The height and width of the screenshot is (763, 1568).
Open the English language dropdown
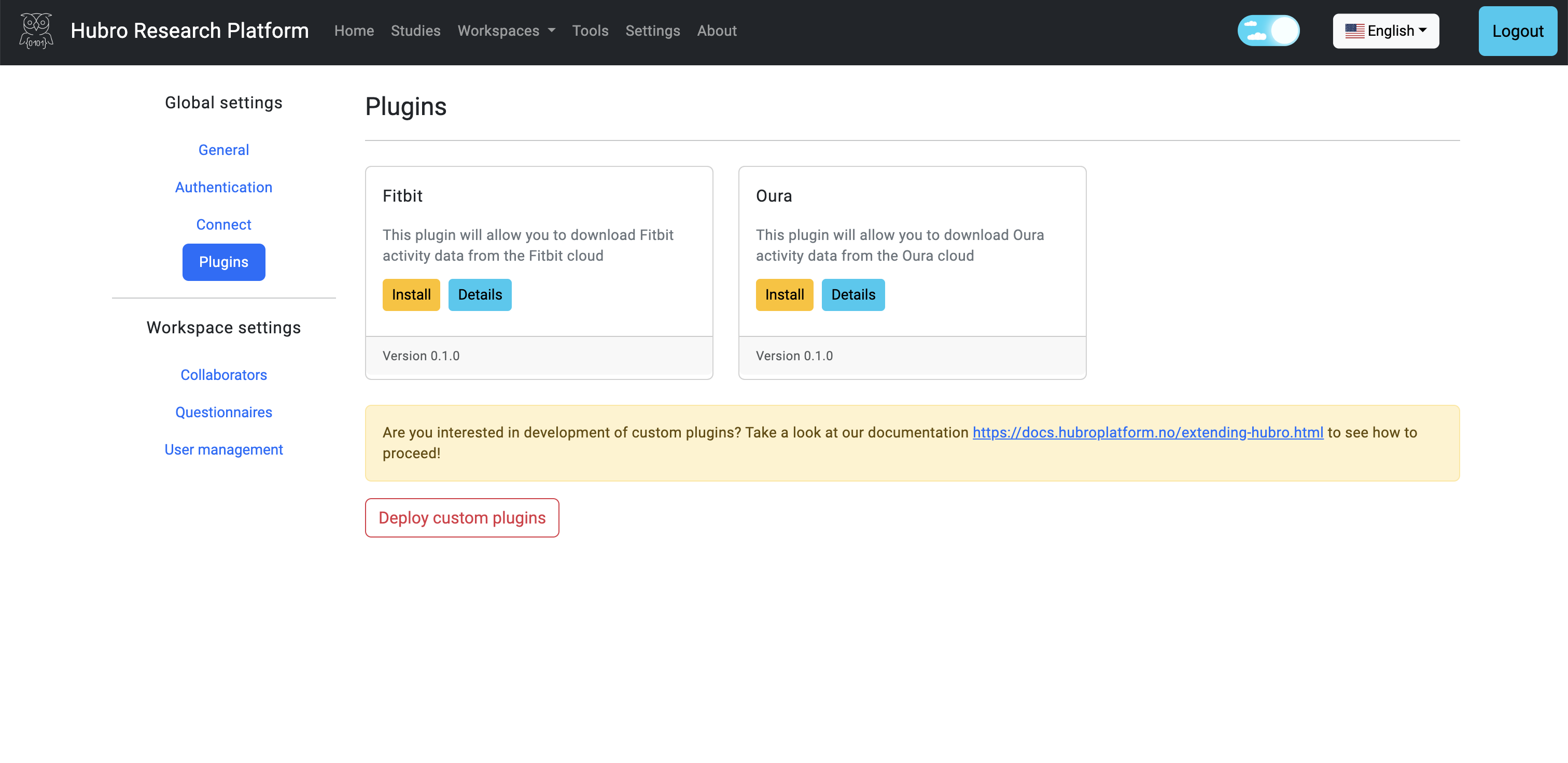(1387, 30)
